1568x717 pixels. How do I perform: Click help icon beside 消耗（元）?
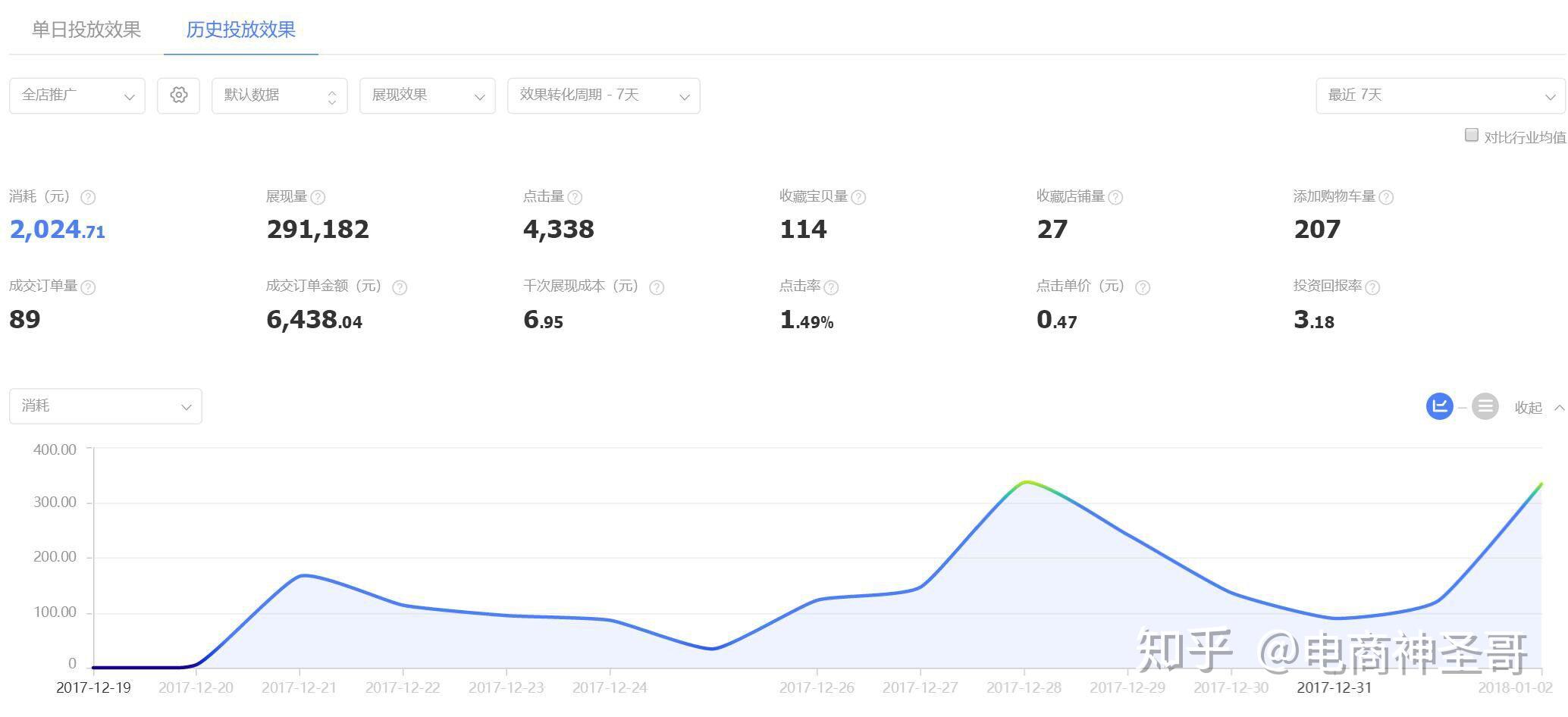point(88,198)
